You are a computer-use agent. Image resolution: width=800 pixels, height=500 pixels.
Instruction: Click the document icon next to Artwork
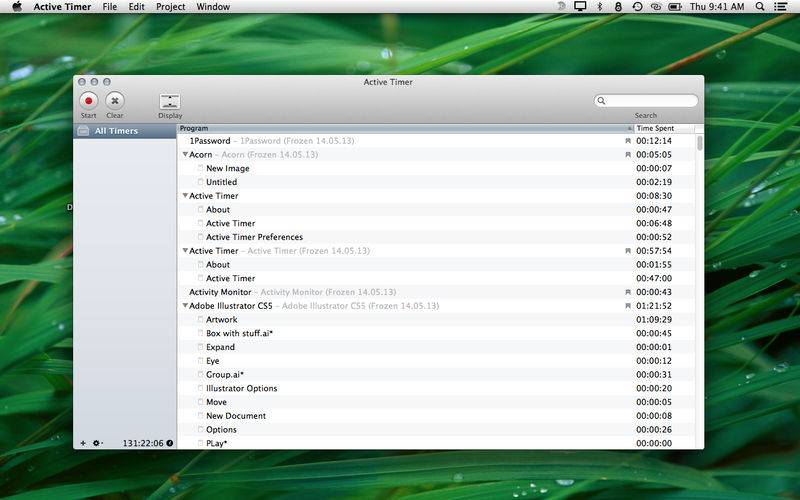pyautogui.click(x=201, y=319)
